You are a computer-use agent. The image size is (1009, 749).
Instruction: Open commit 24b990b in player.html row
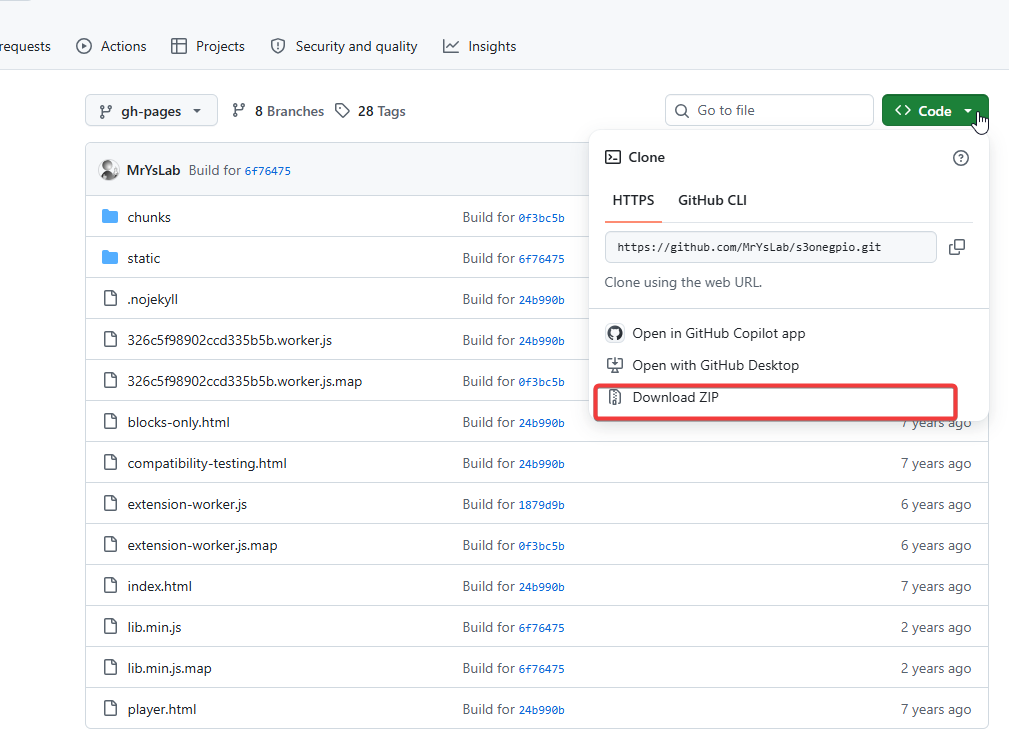coord(541,710)
